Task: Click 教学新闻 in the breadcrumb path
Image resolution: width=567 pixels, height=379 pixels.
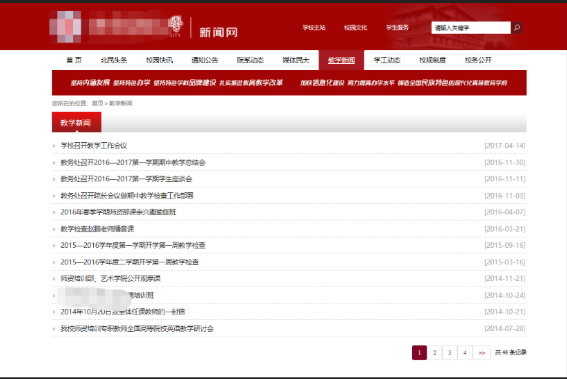Action: tap(121, 103)
